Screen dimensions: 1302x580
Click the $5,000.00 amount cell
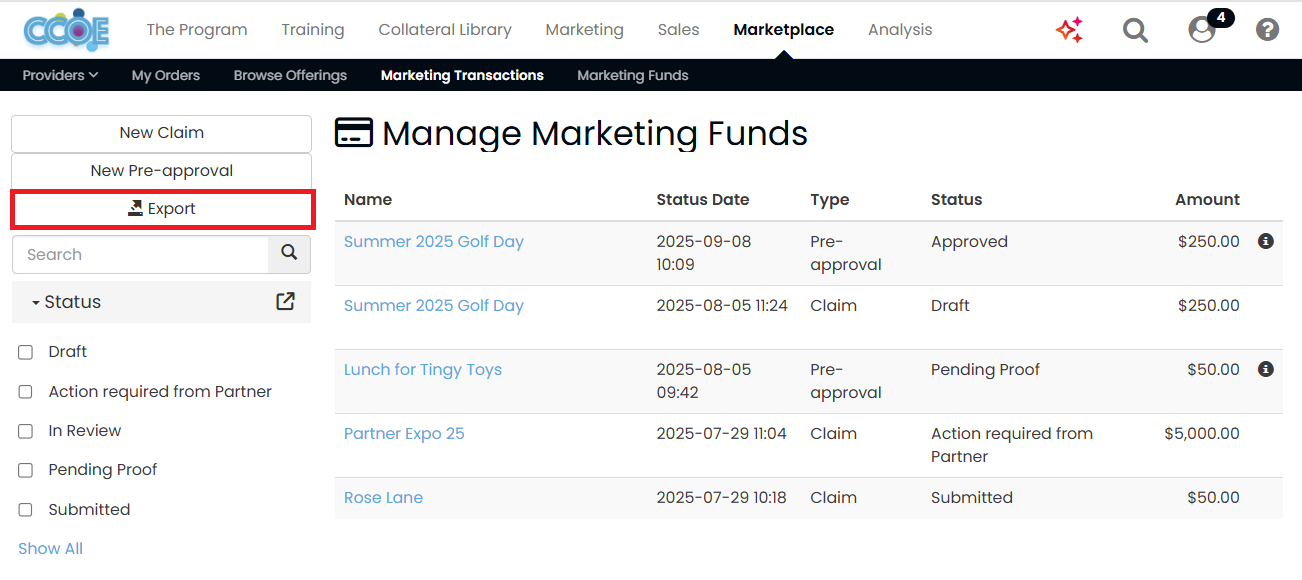pos(1202,433)
